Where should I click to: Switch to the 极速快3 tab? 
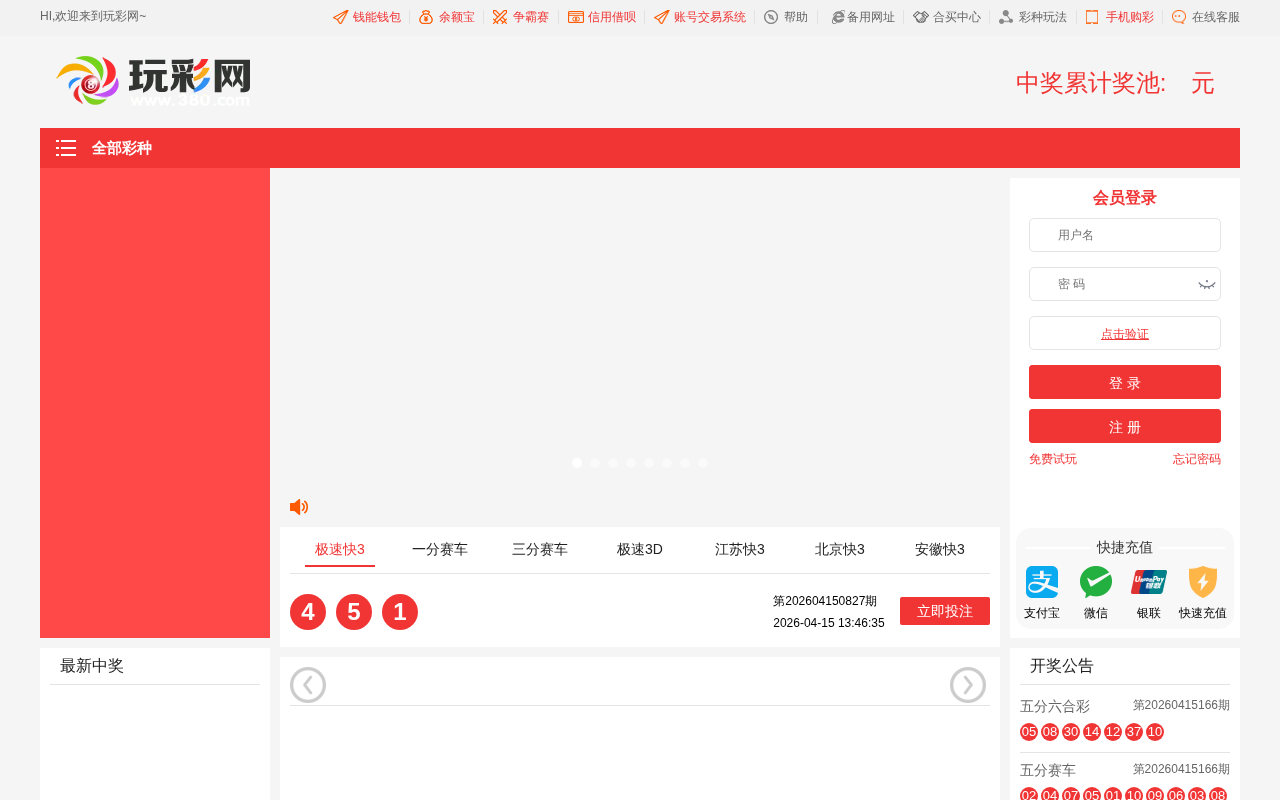[x=340, y=549]
